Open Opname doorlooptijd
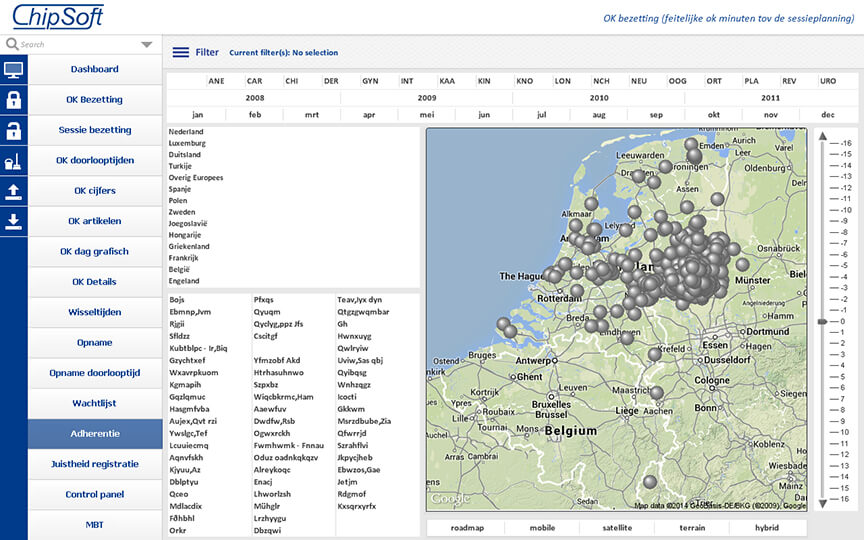The image size is (864, 540). [x=95, y=372]
